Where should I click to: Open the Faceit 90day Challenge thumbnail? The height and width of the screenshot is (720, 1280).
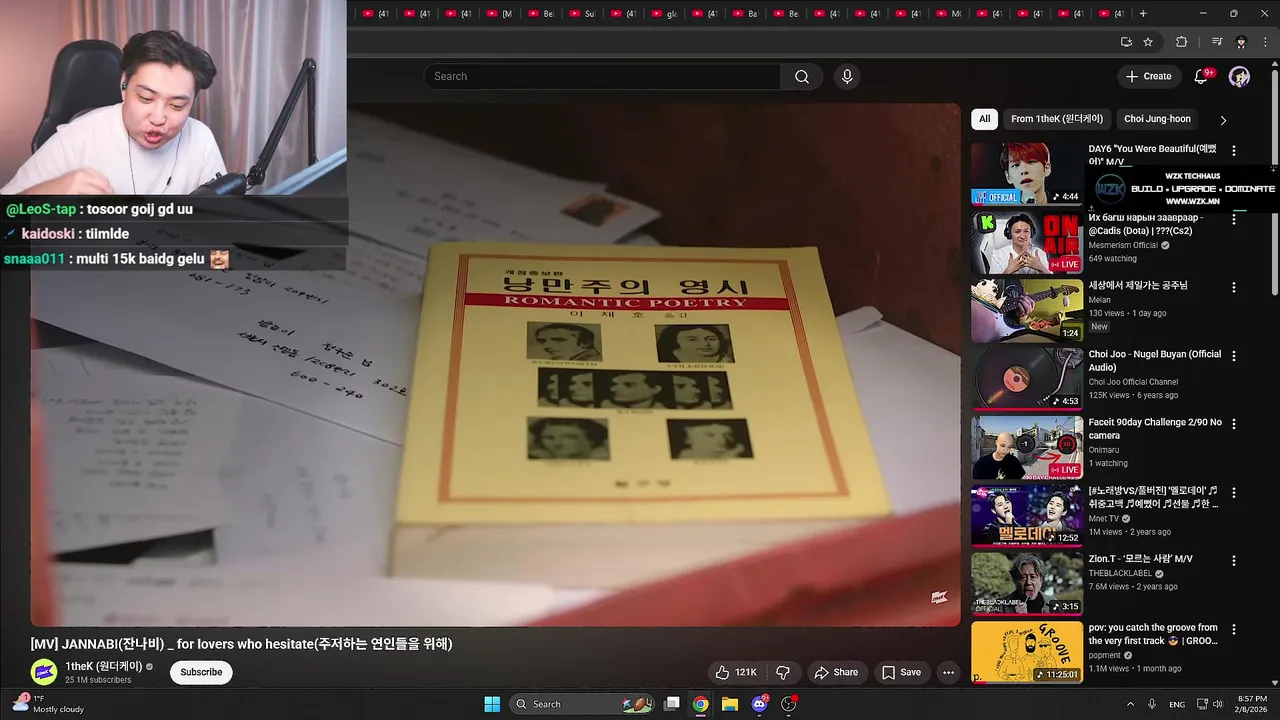pyautogui.click(x=1027, y=447)
